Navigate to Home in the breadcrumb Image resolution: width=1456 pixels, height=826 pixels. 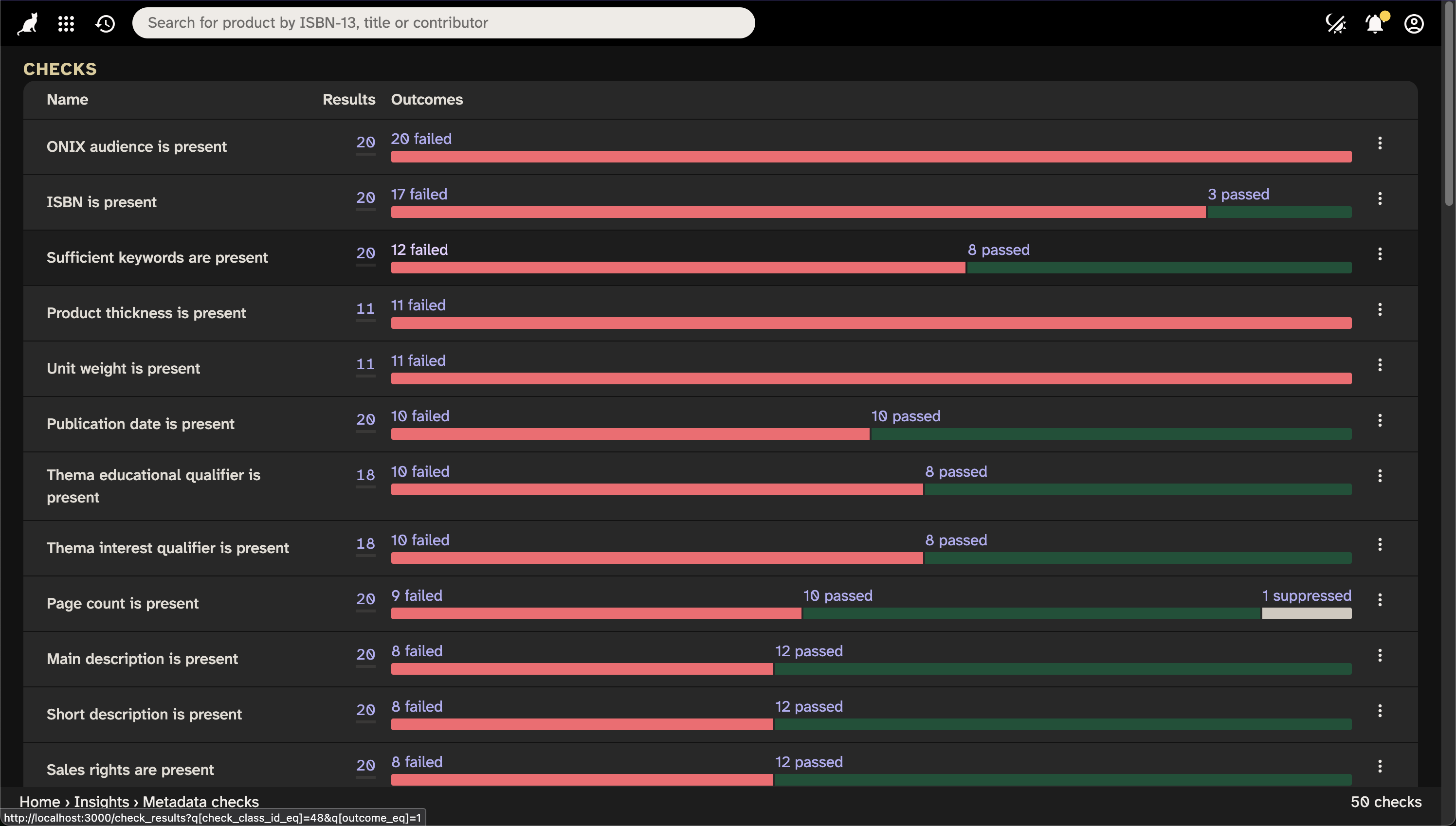point(39,801)
